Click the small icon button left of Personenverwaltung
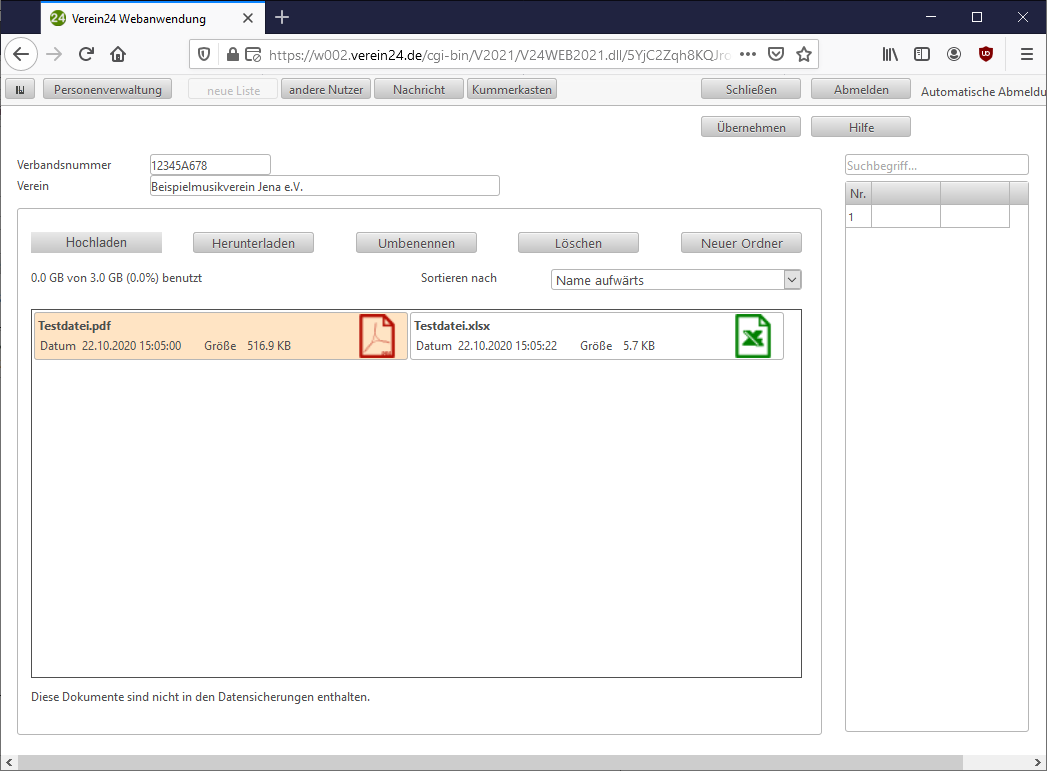 [20, 90]
